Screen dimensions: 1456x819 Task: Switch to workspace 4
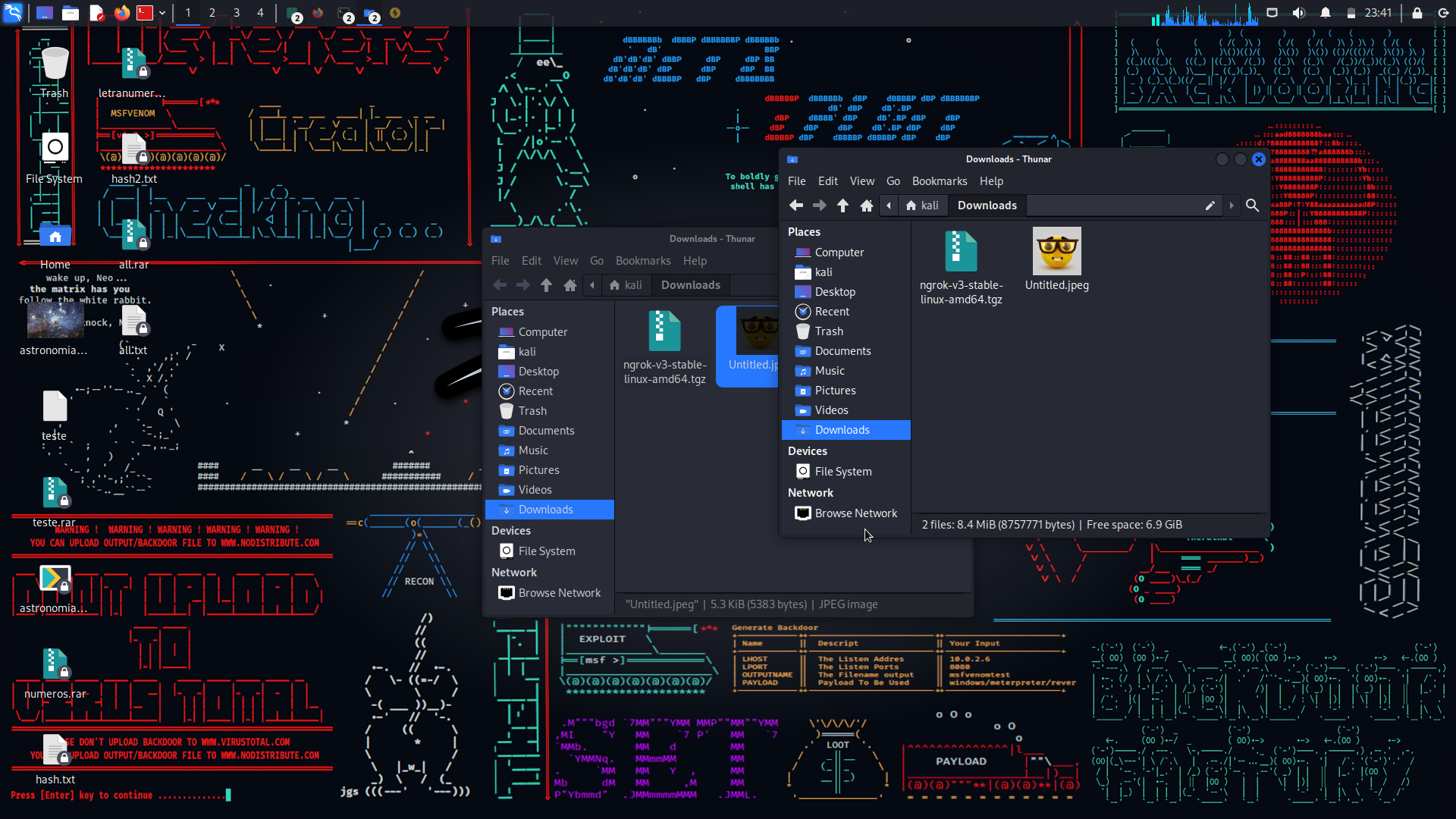(x=260, y=13)
